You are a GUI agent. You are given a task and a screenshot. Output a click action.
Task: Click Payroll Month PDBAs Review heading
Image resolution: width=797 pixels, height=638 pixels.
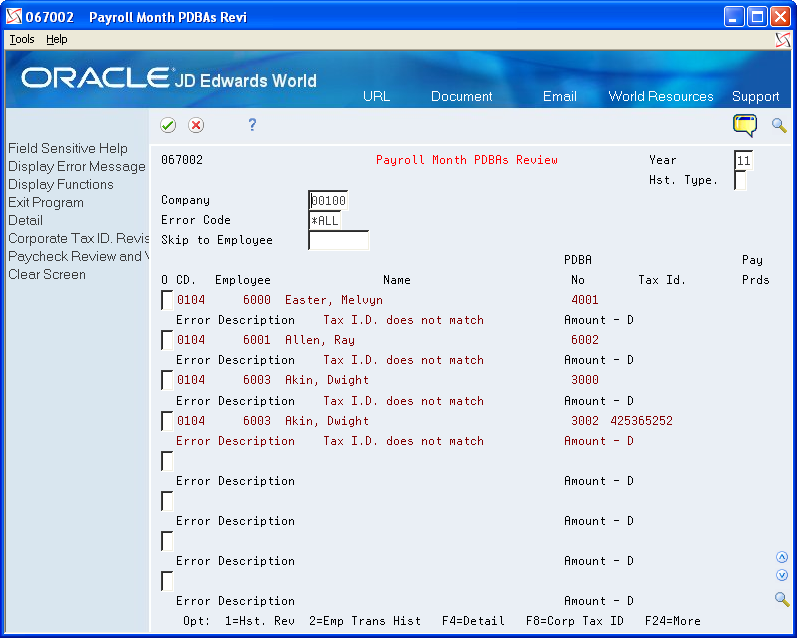point(467,160)
